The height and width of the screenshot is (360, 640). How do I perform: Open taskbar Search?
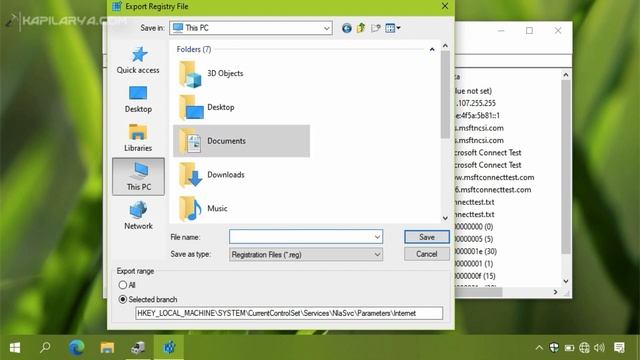[x=45, y=347]
